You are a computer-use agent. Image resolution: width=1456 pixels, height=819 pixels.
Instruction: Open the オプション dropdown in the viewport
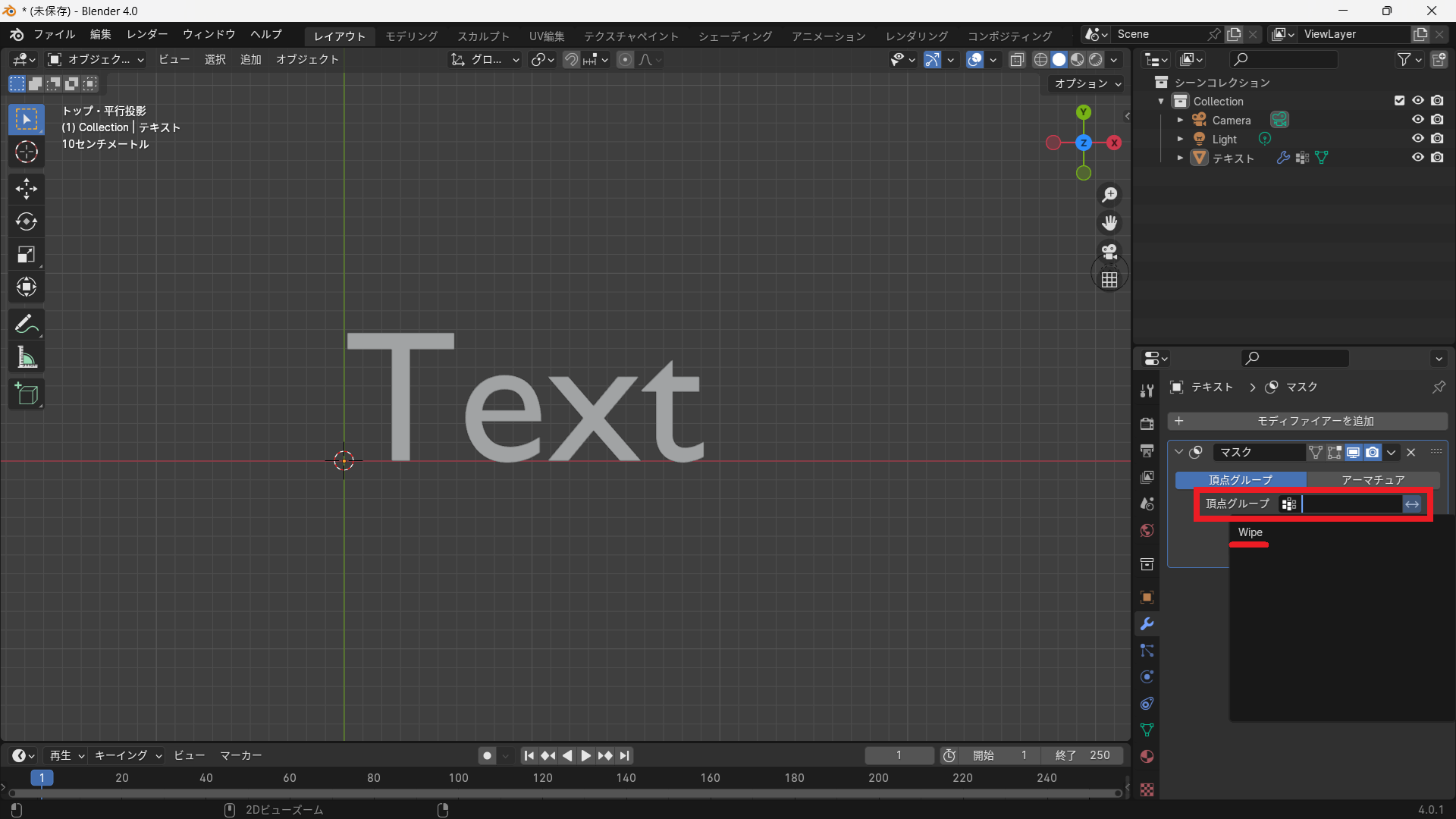[x=1087, y=83]
